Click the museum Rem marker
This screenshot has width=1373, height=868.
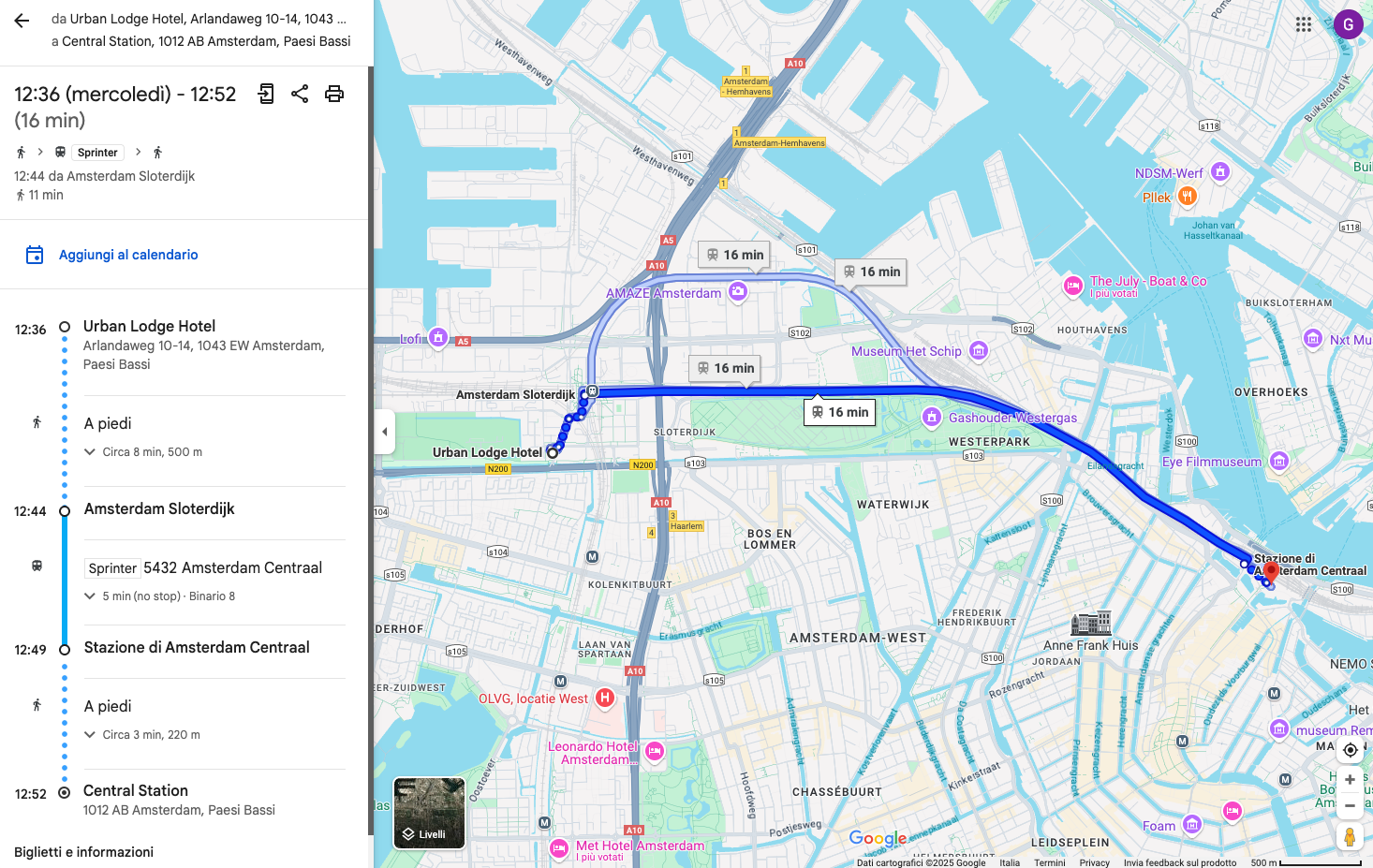[x=1279, y=728]
